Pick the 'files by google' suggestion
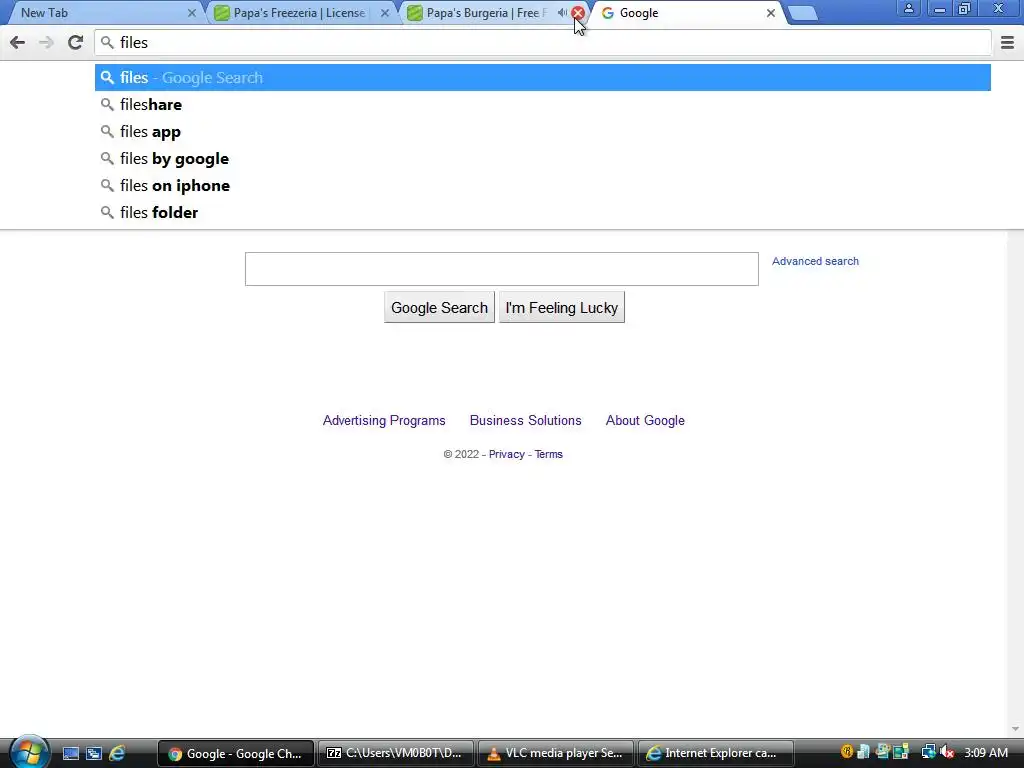Image resolution: width=1024 pixels, height=768 pixels. 543,159
